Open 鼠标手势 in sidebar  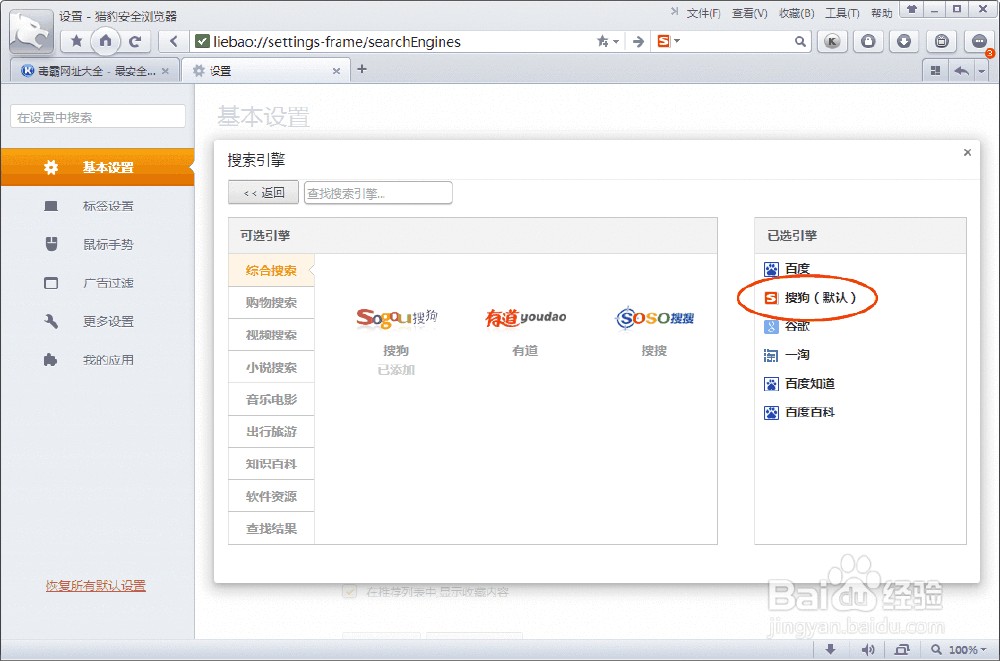tap(97, 244)
